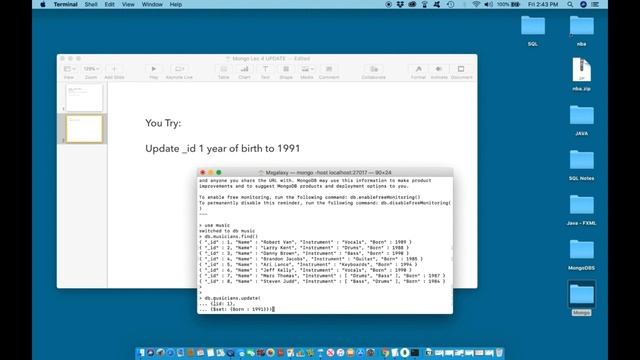Image resolution: width=640 pixels, height=360 pixels.
Task: Open the Help menu
Action: [x=176, y=4]
